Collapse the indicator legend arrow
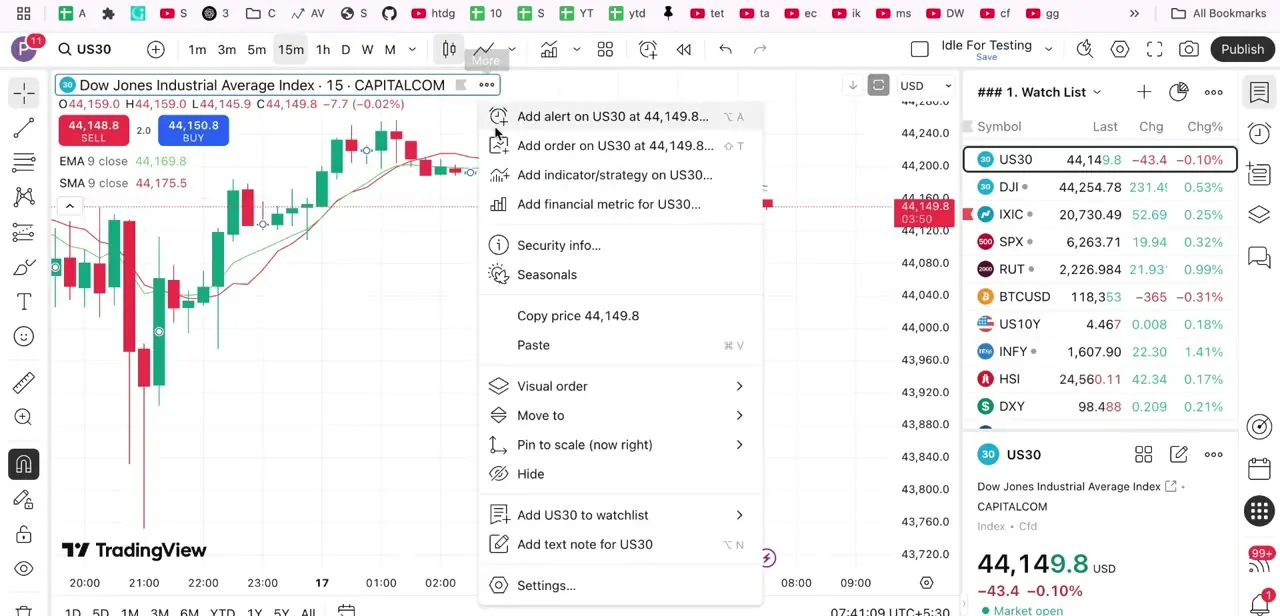 pyautogui.click(x=70, y=207)
